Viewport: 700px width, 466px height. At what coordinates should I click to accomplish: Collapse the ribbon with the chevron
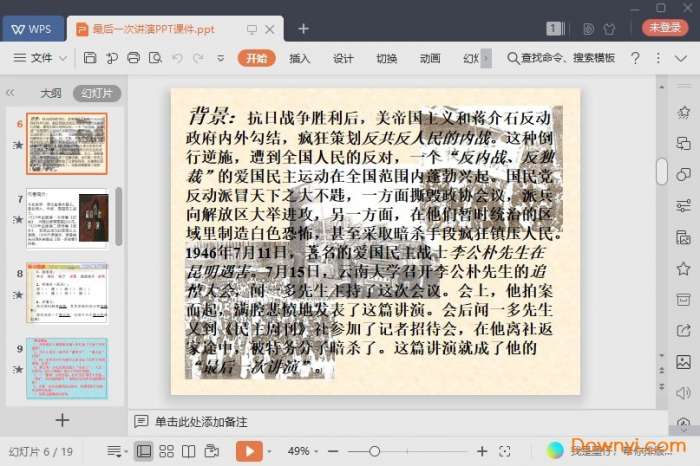pyautogui.click(x=681, y=58)
